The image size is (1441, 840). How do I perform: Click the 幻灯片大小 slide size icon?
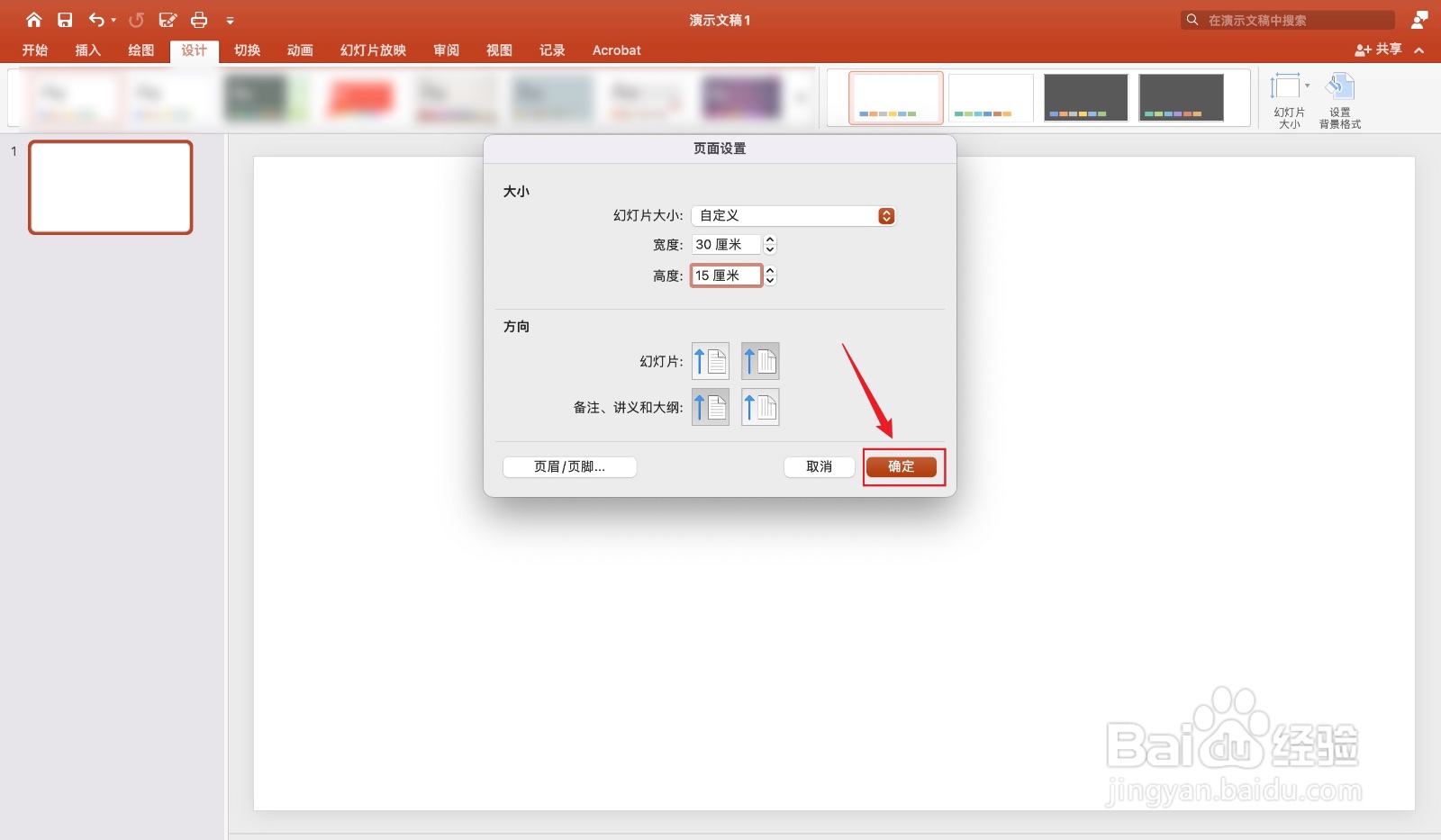(1289, 100)
